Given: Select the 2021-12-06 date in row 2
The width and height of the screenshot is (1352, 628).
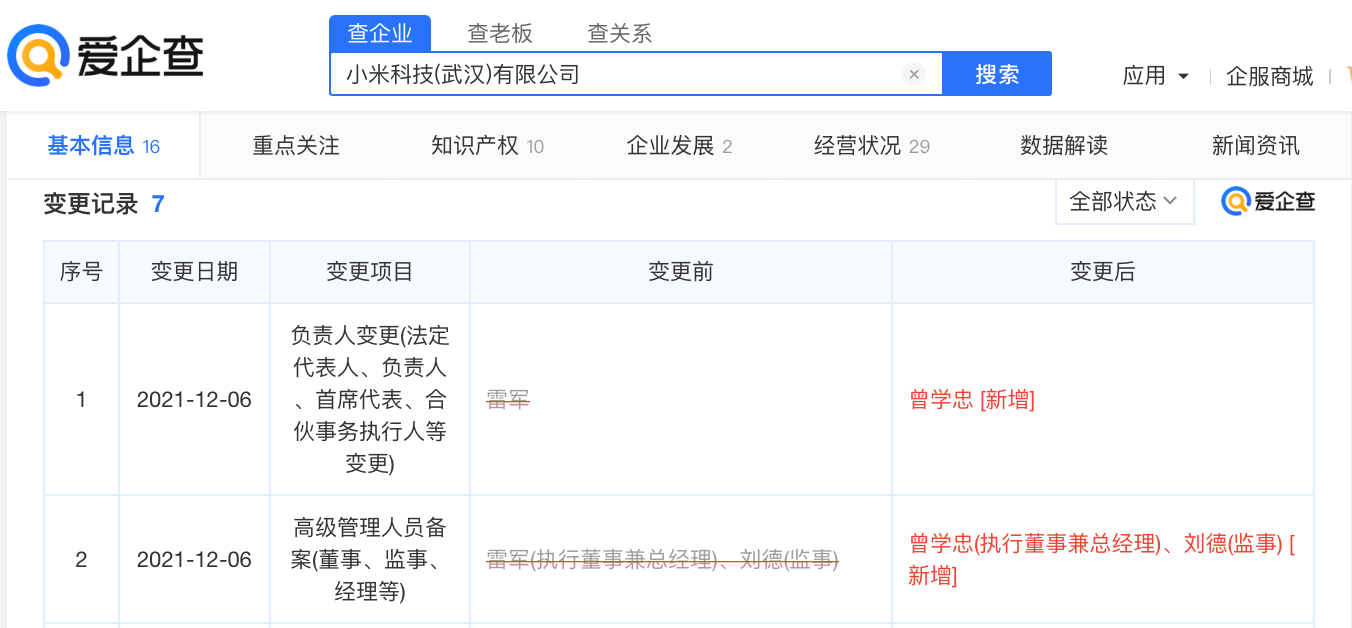Looking at the screenshot, I should (x=194, y=560).
